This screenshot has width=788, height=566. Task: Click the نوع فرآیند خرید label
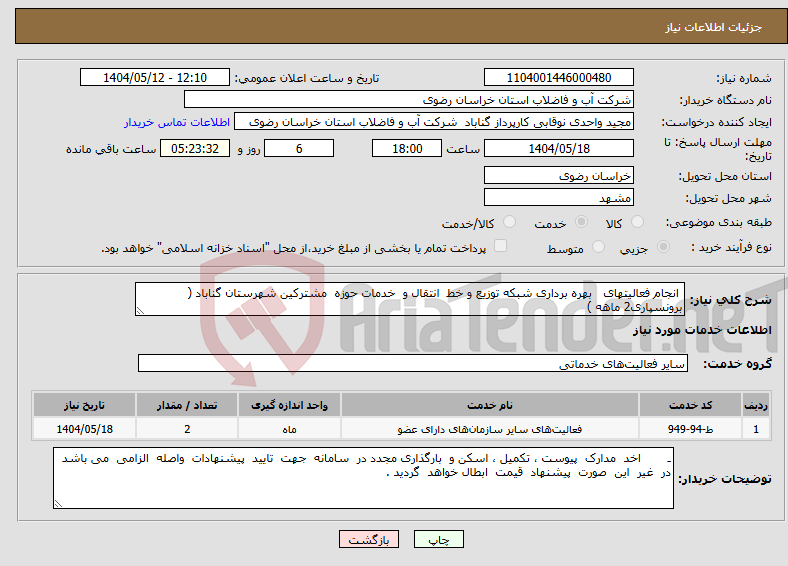tap(731, 247)
